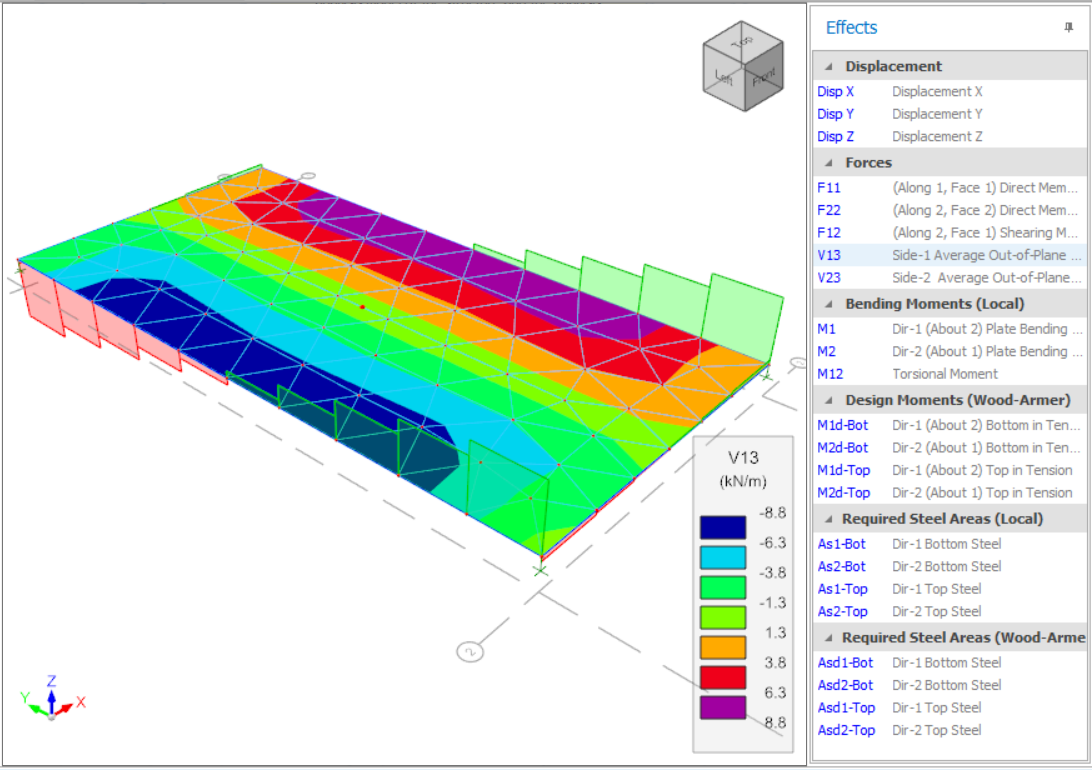Select F11 direct membrane force
The width and height of the screenshot is (1092, 770).
(829, 187)
